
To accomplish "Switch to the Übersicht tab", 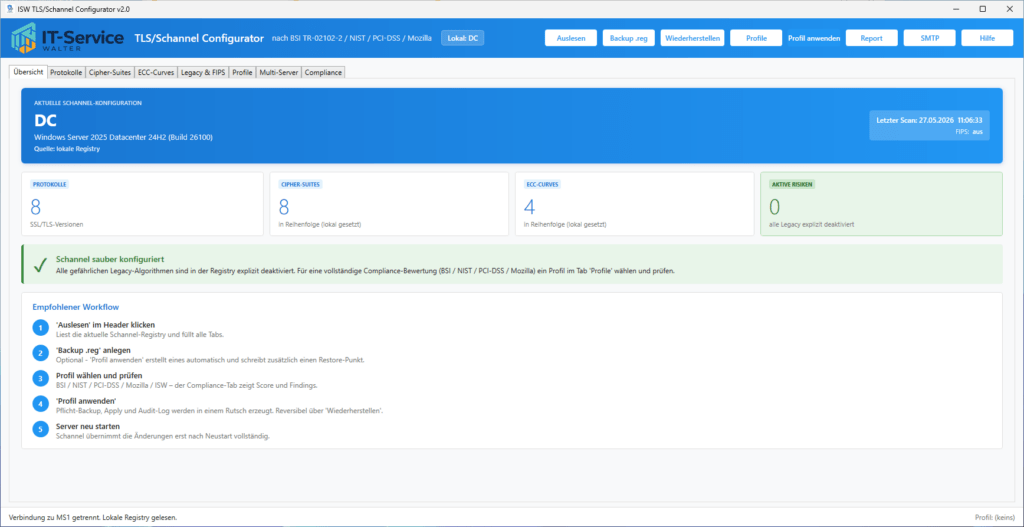I will (x=28, y=72).
